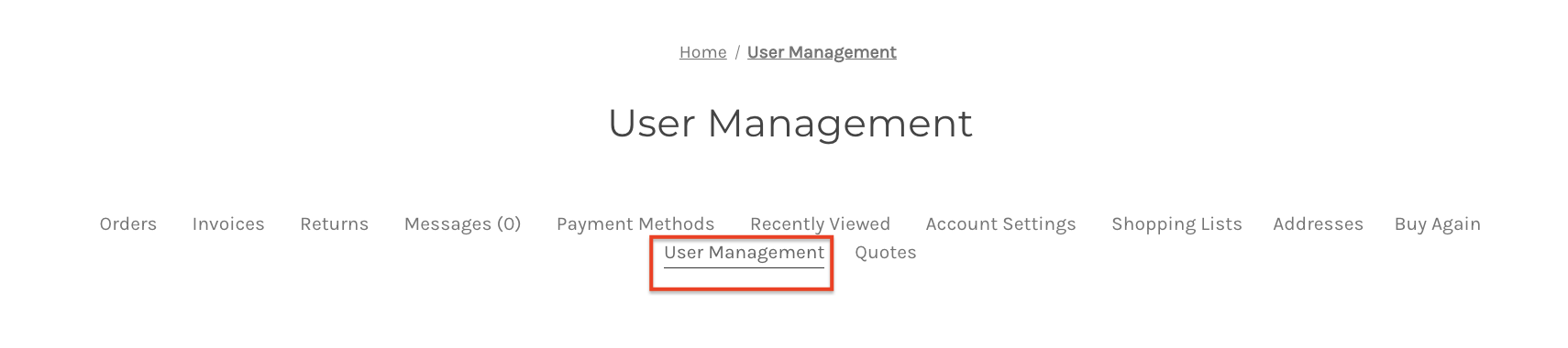The height and width of the screenshot is (348, 1568).
Task: Open the Quotes tab
Action: (x=886, y=253)
